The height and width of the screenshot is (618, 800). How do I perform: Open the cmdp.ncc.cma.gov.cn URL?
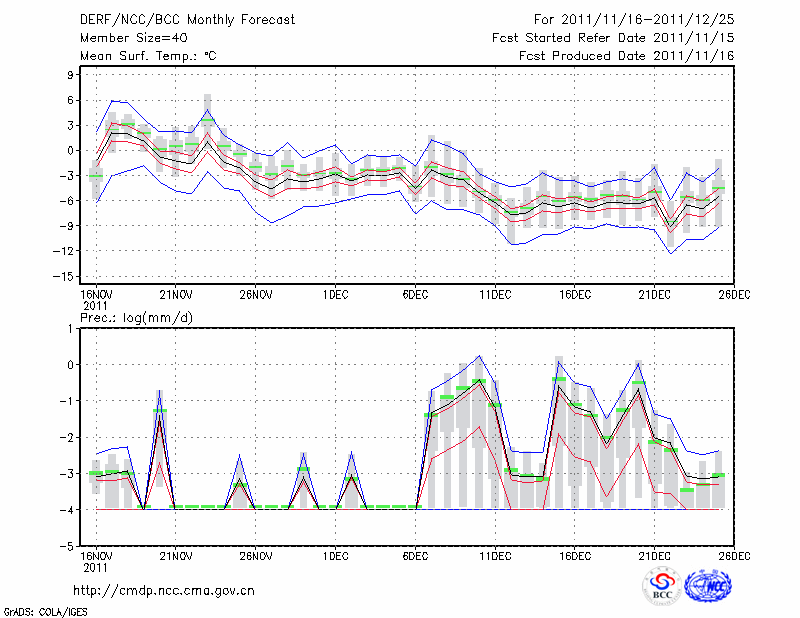tap(164, 589)
